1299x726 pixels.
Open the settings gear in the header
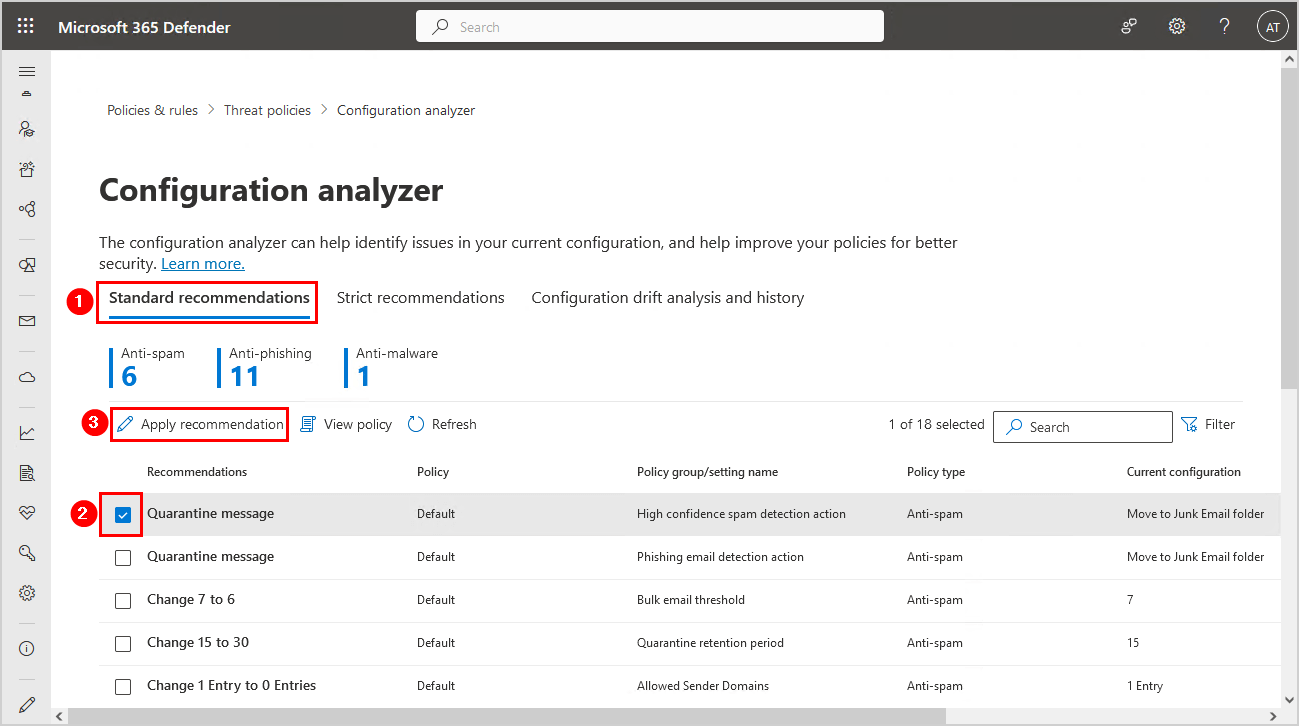(x=1177, y=27)
